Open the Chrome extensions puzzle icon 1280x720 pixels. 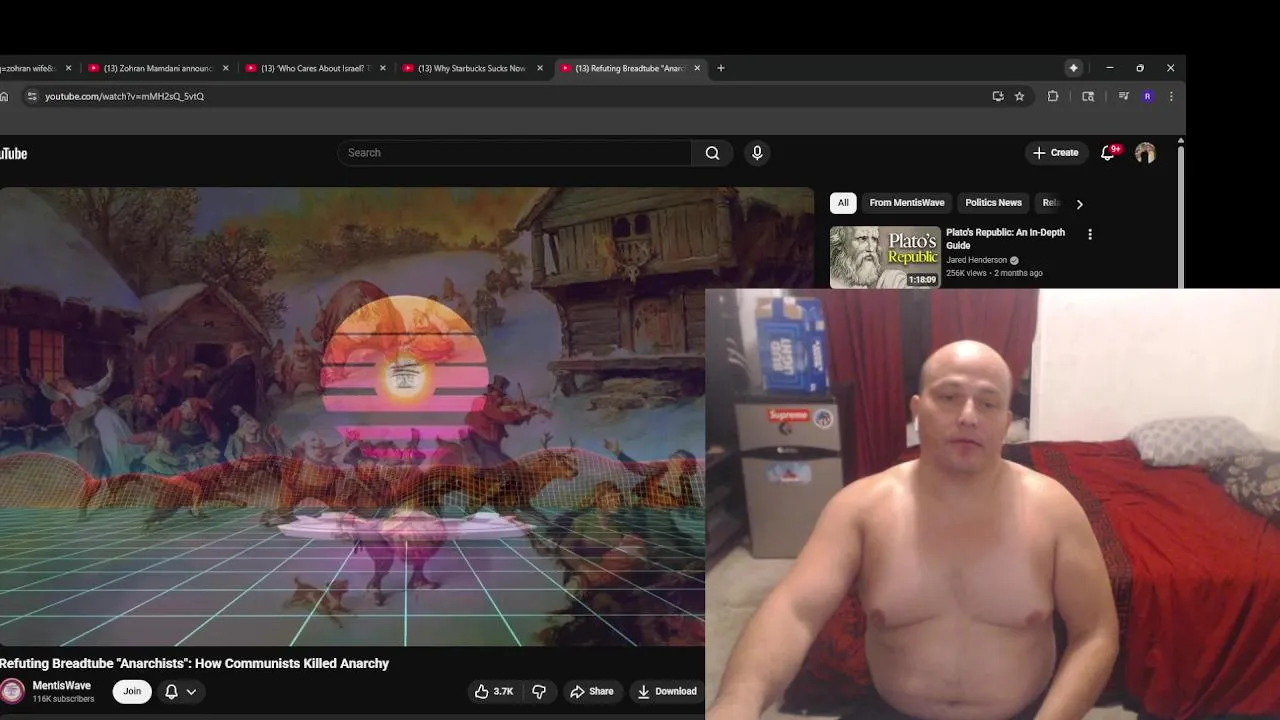(1053, 96)
